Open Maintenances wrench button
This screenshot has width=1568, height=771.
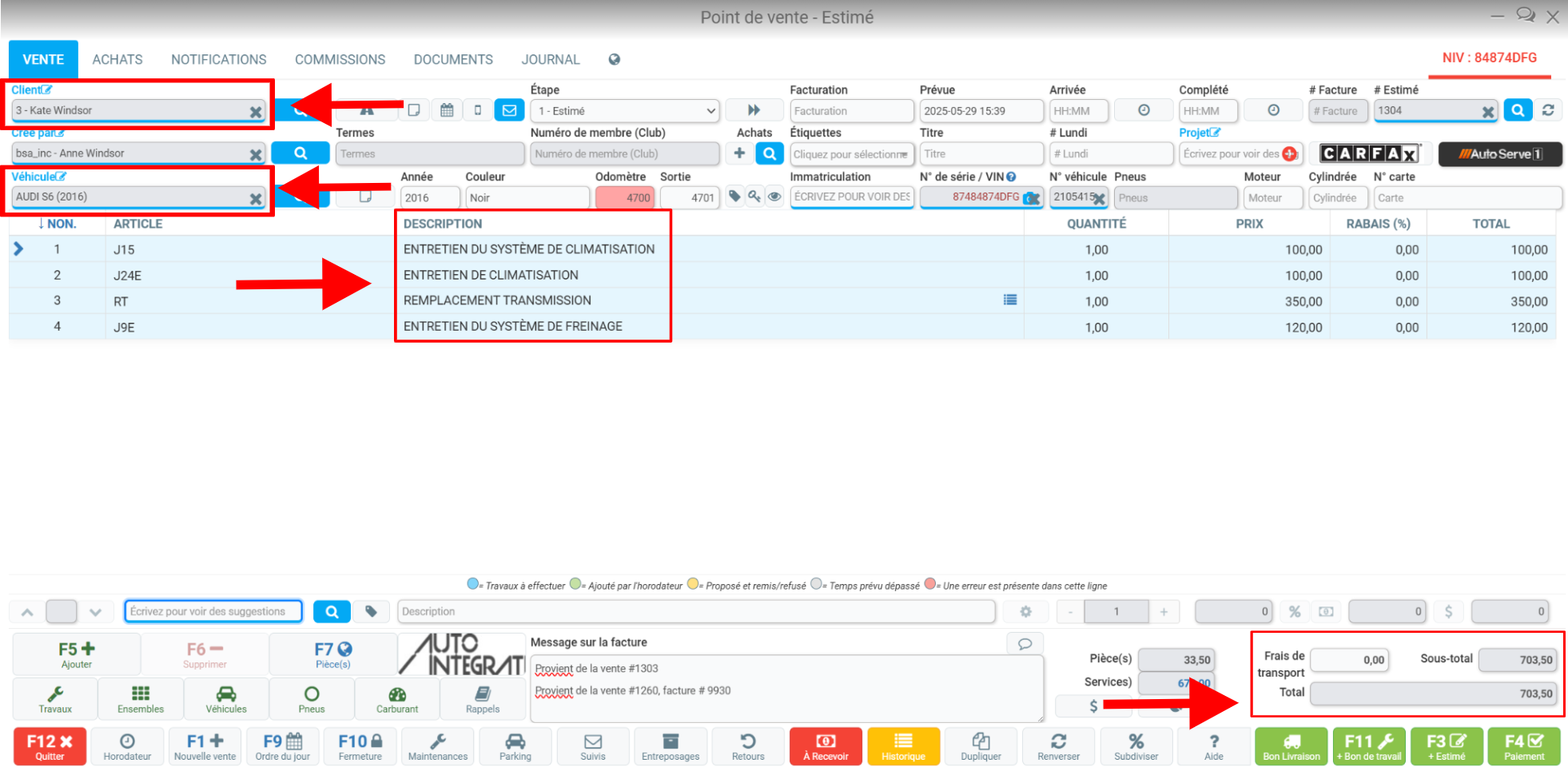[438, 747]
